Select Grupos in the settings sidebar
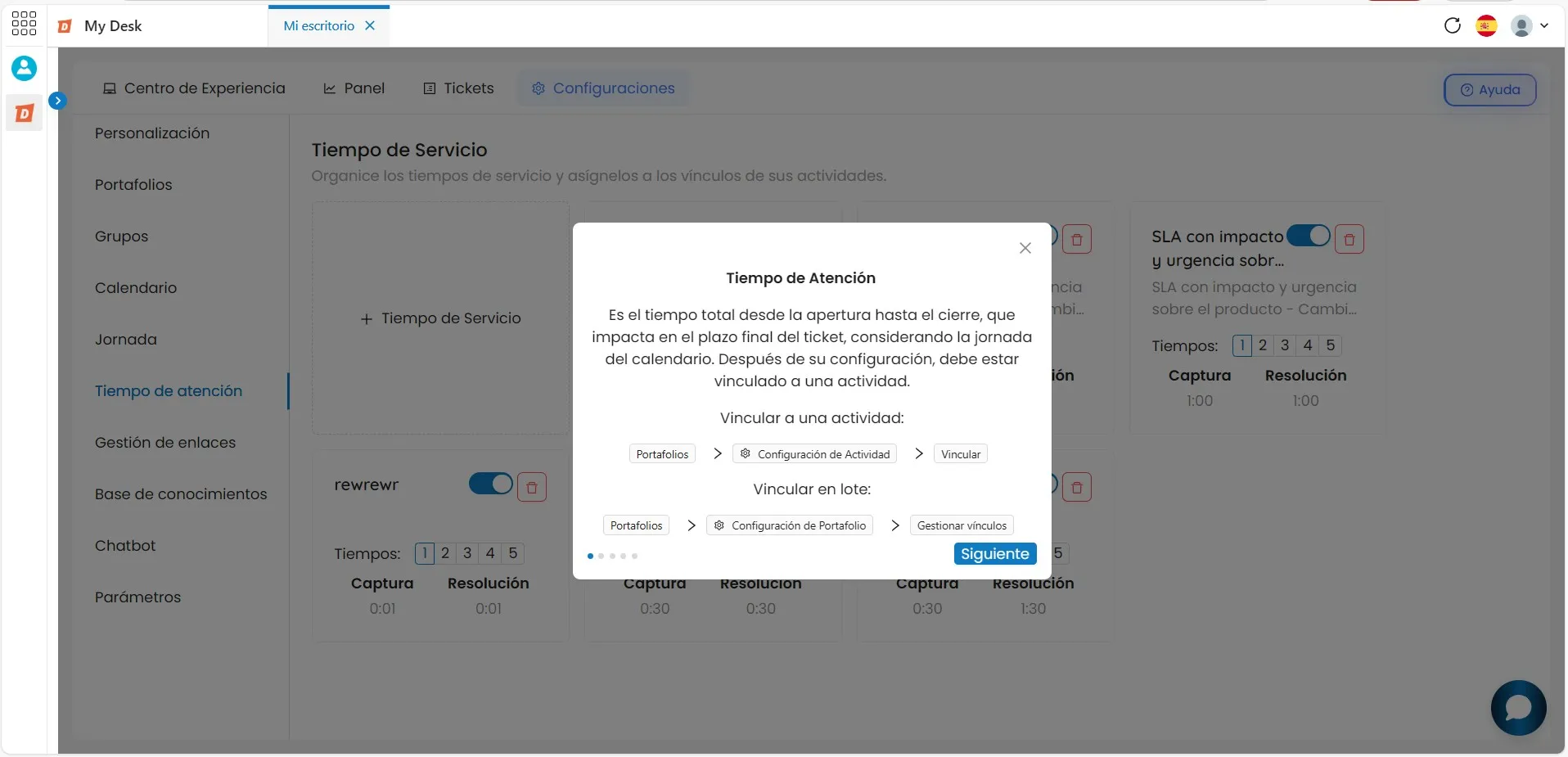The width and height of the screenshot is (1568, 757). click(121, 237)
